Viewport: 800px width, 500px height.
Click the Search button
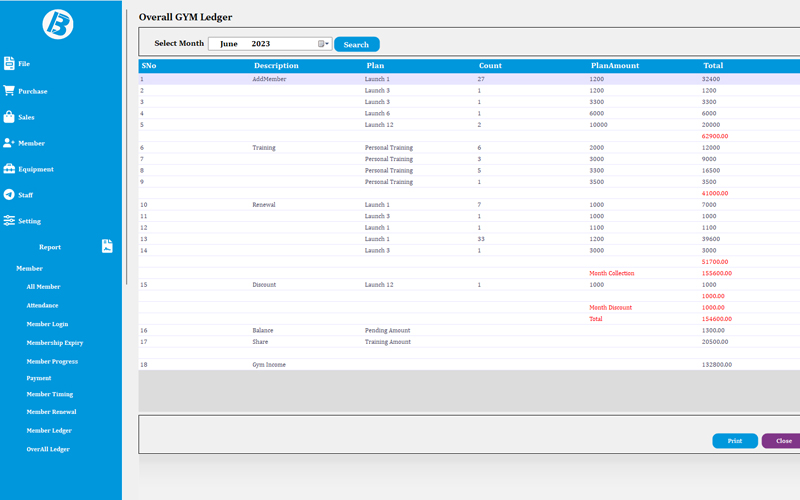point(357,44)
